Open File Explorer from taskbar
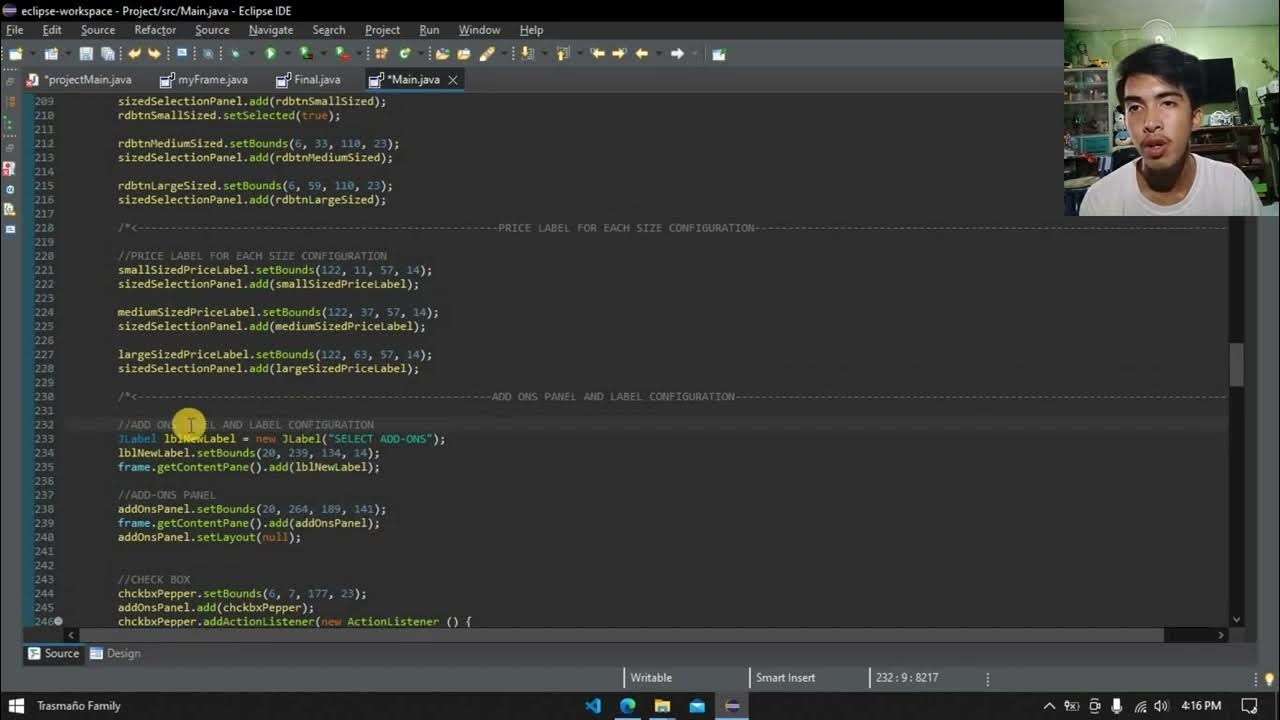The width and height of the screenshot is (1280, 720). coord(662,706)
